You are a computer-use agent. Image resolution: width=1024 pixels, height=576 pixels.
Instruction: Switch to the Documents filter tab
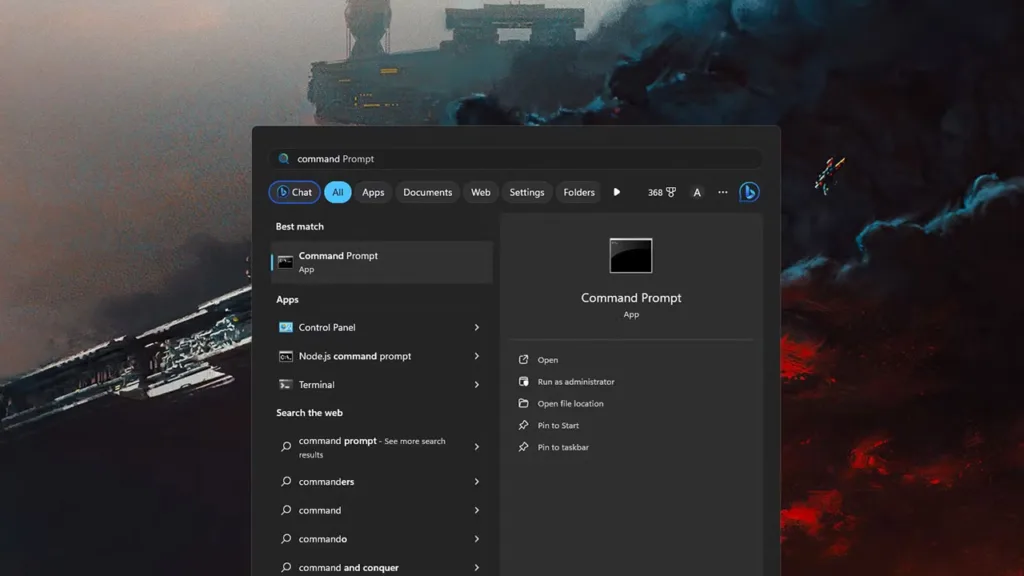pos(427,192)
